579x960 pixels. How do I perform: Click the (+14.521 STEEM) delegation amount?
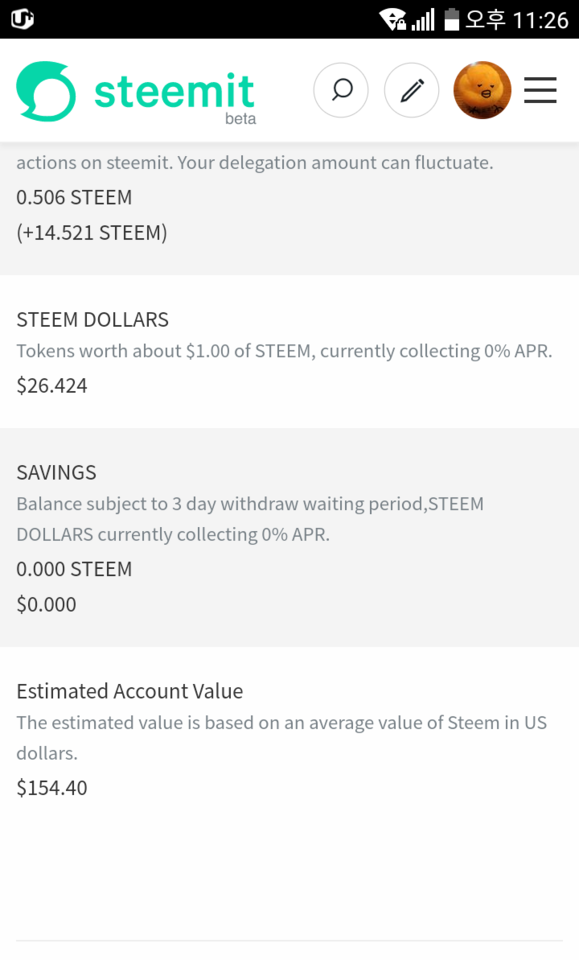tap(92, 233)
